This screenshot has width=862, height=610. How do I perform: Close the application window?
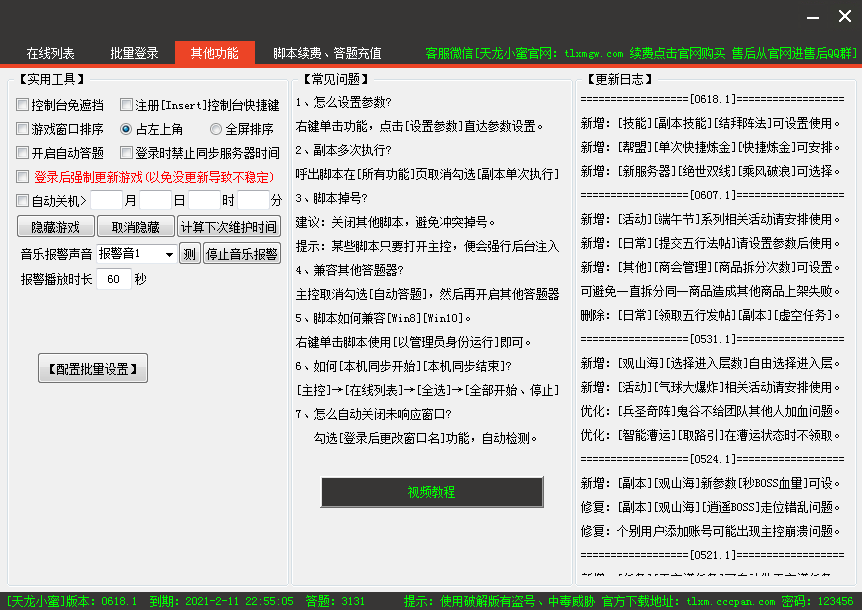click(x=845, y=16)
